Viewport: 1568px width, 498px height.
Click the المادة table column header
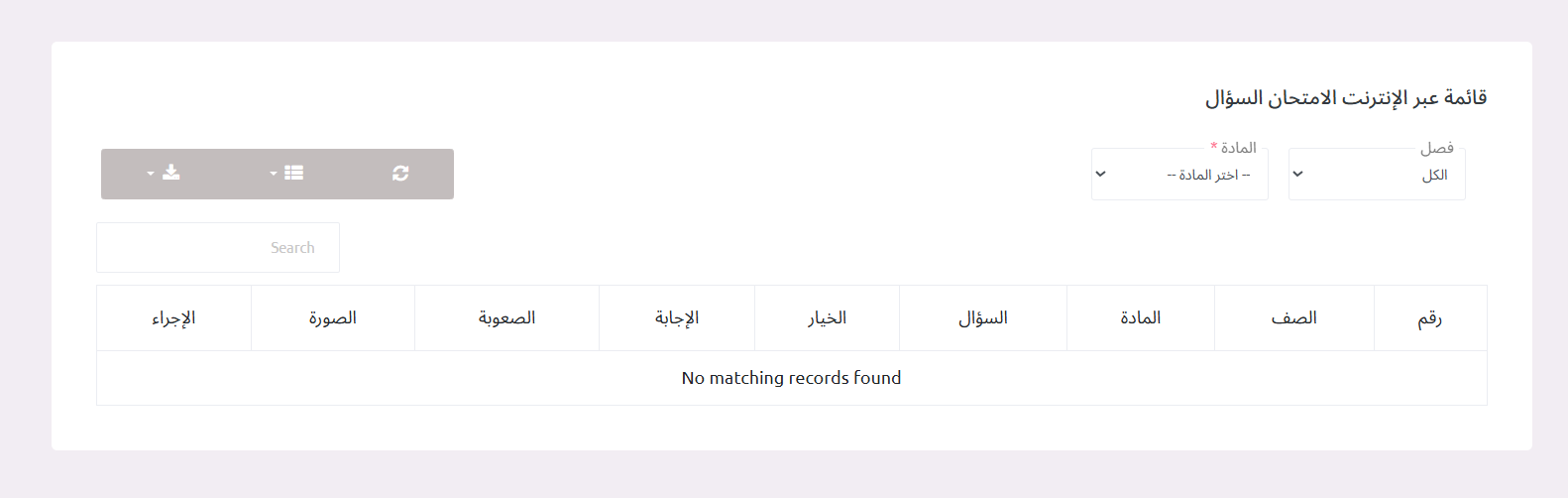[x=1140, y=318]
